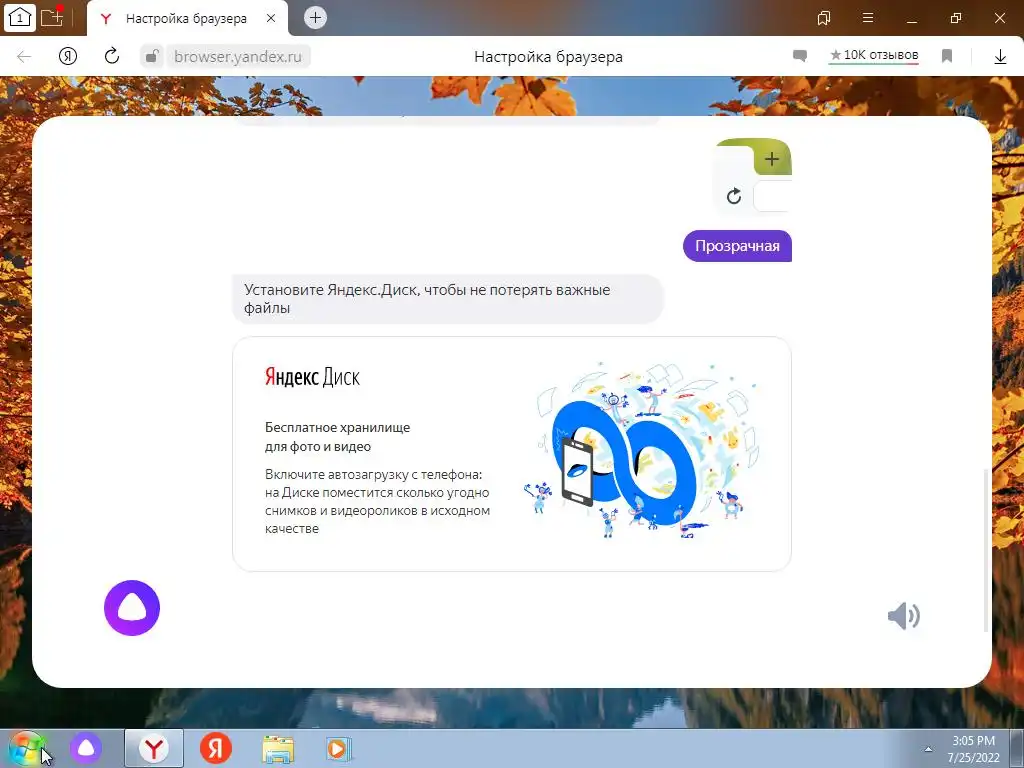
Task: Click the Яндекс Диск logo
Action: tap(312, 377)
